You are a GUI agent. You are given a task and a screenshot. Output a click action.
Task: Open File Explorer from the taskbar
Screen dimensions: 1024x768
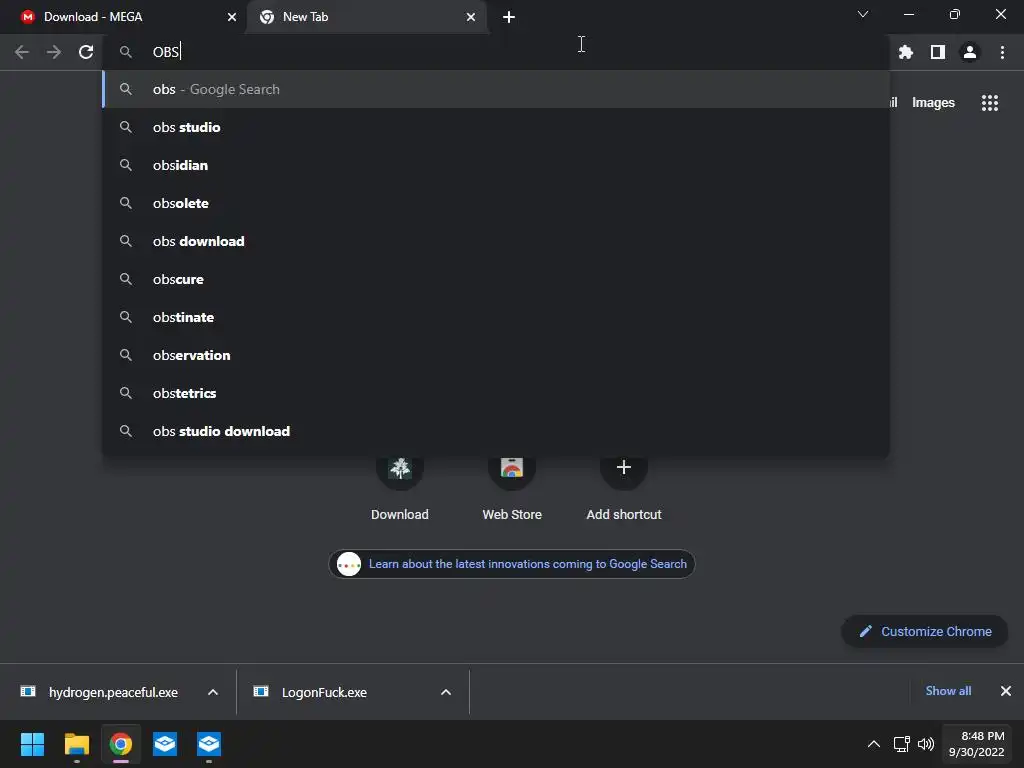76,744
